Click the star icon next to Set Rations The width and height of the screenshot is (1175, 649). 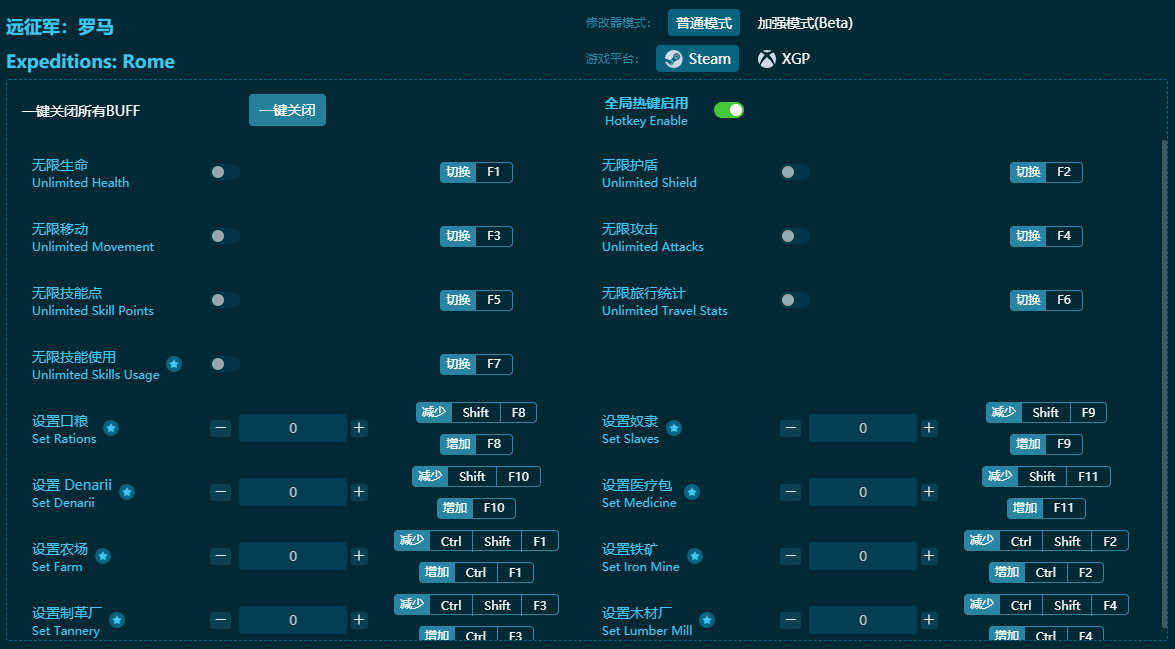click(111, 428)
